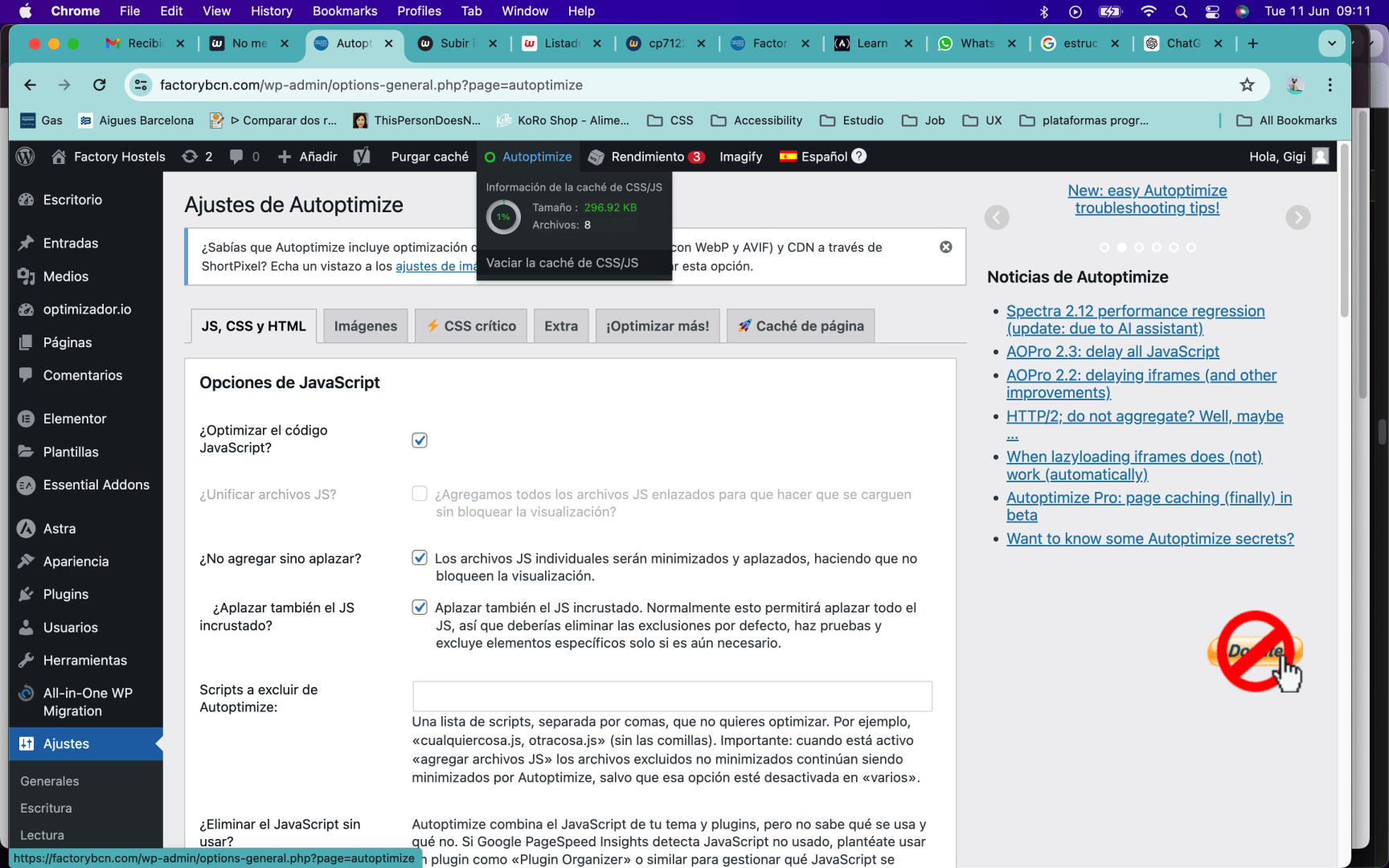Open the Job bookmarks folder
The width and height of the screenshot is (1389, 868).
click(x=924, y=121)
